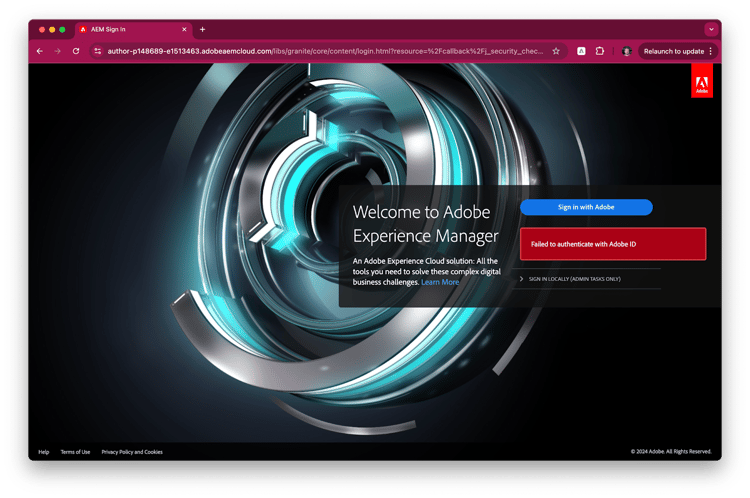
Task: Open the Adobe extension icon in toolbar
Action: coord(581,51)
